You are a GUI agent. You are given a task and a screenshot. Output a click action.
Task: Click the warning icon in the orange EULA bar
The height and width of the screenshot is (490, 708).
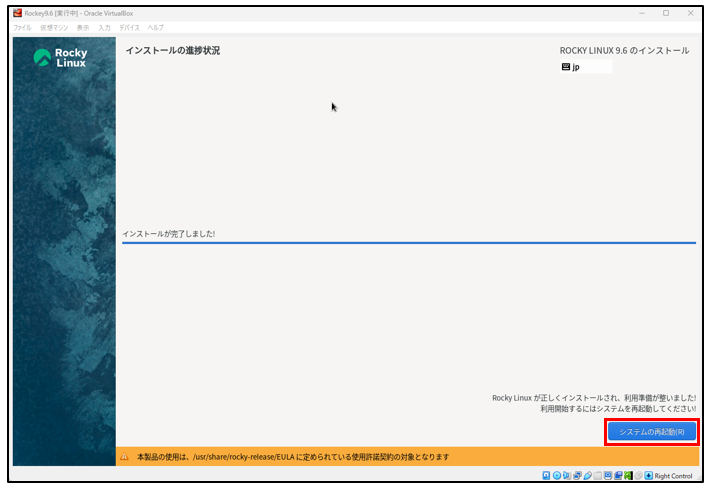click(125, 457)
